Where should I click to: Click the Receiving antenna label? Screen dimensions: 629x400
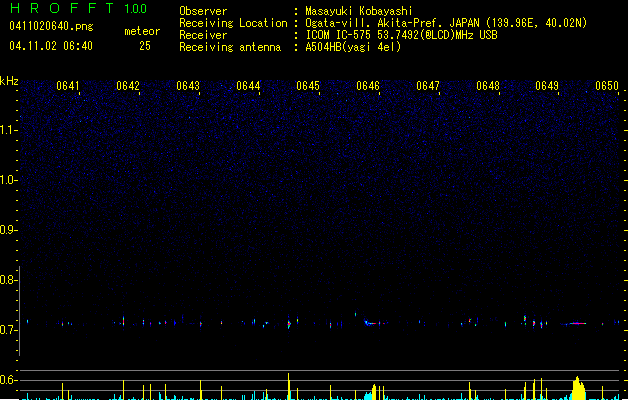230,47
